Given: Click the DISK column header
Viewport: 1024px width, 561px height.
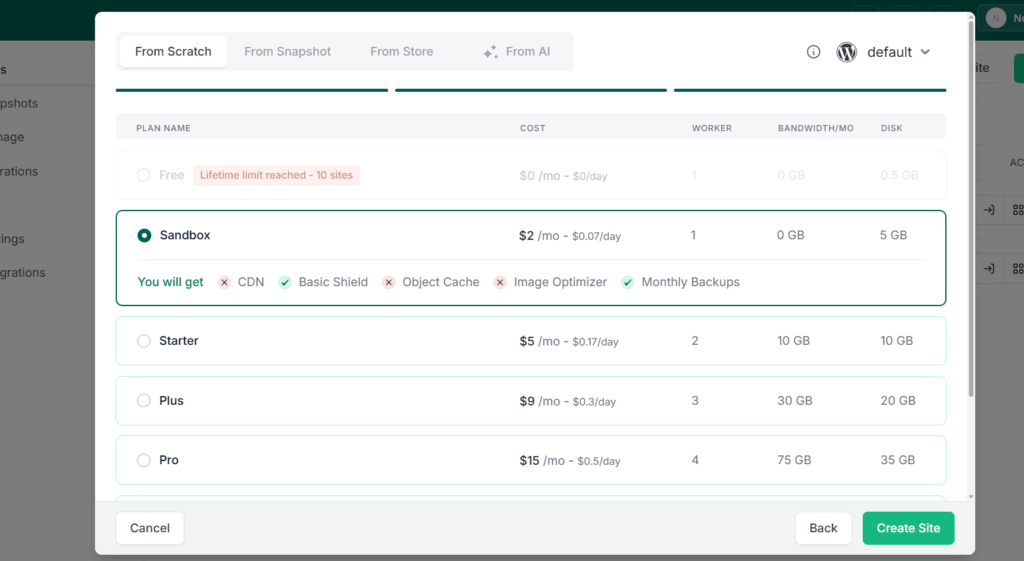Looking at the screenshot, I should click(891, 128).
